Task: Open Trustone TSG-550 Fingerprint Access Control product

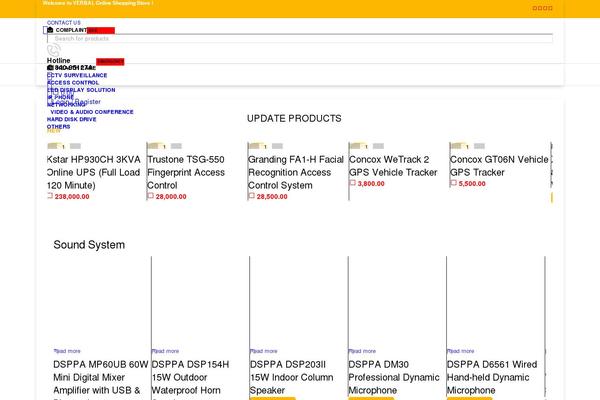Action: coord(186,172)
